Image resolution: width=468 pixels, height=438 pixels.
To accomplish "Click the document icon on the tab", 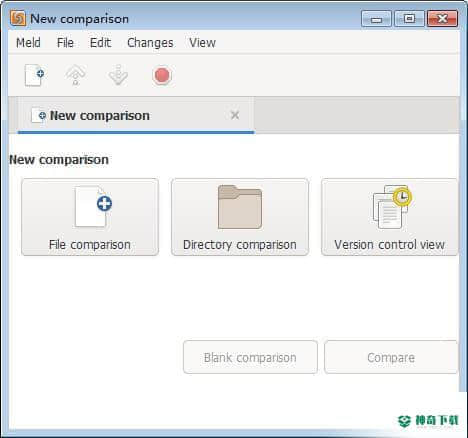I will 39,115.
